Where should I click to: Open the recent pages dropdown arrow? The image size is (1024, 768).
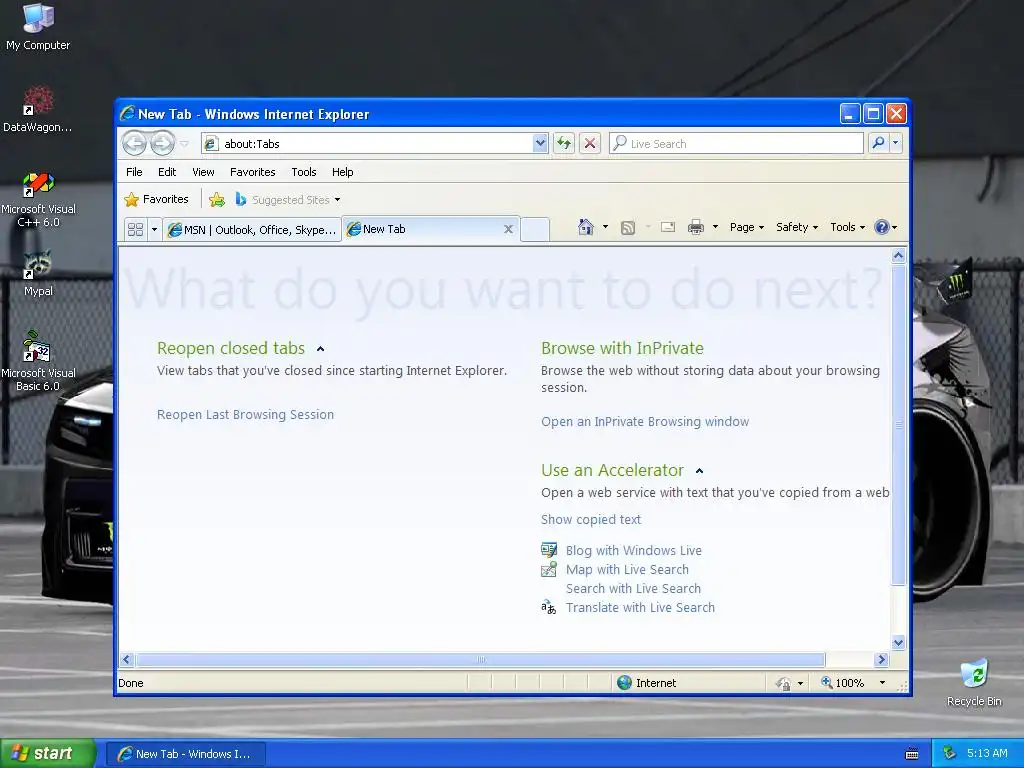point(184,144)
